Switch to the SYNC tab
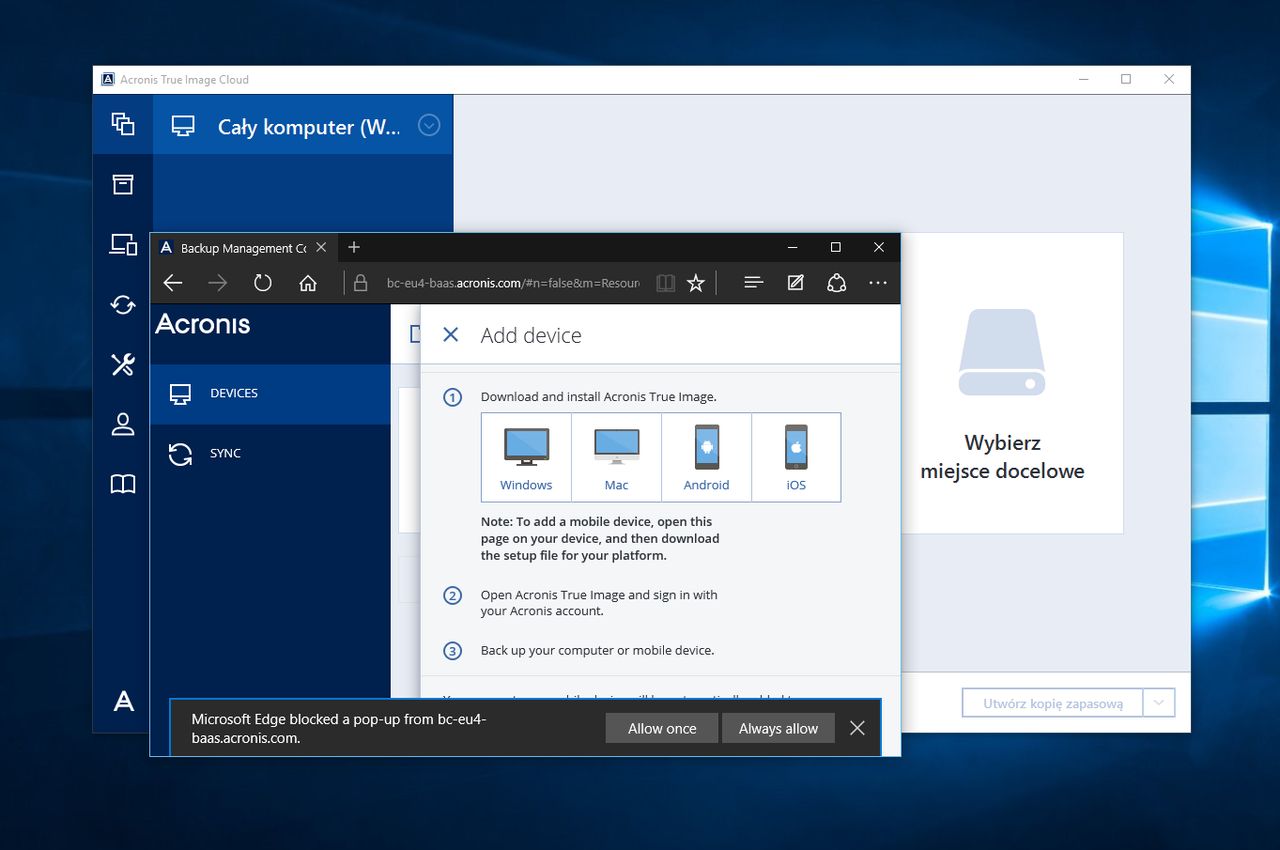The width and height of the screenshot is (1280, 850). 225,453
